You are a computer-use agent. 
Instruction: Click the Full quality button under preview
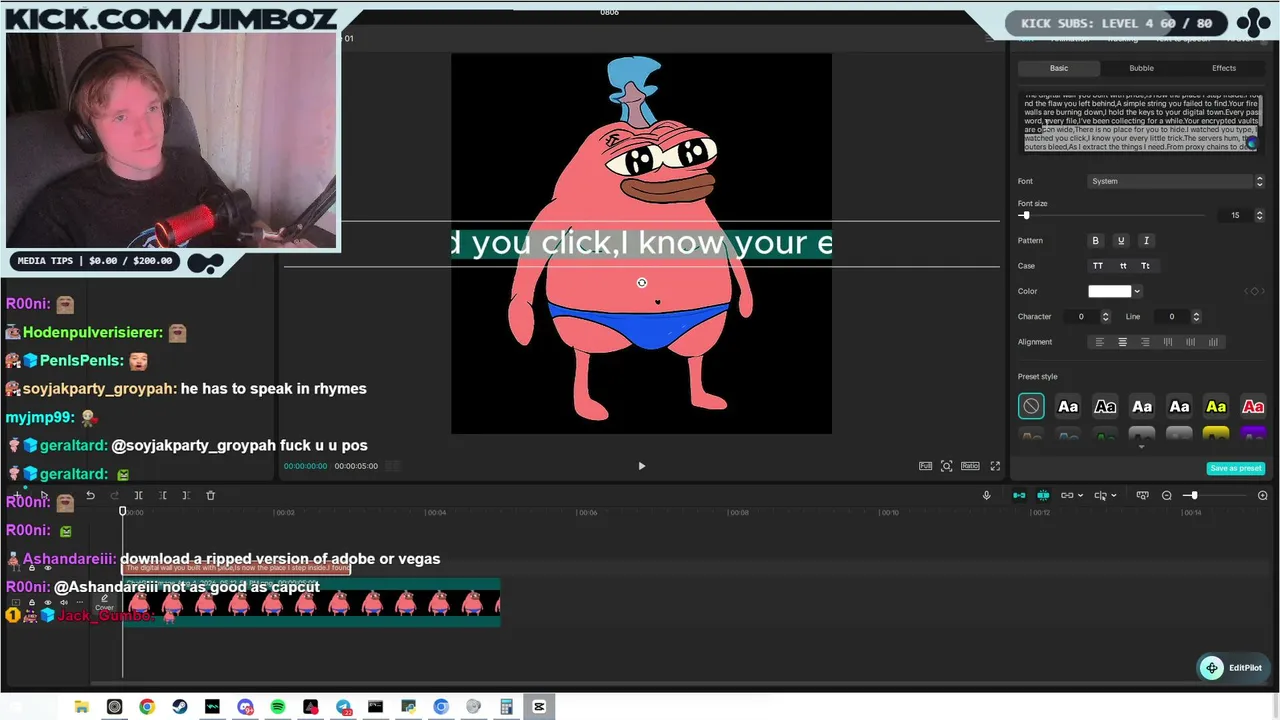click(x=925, y=466)
